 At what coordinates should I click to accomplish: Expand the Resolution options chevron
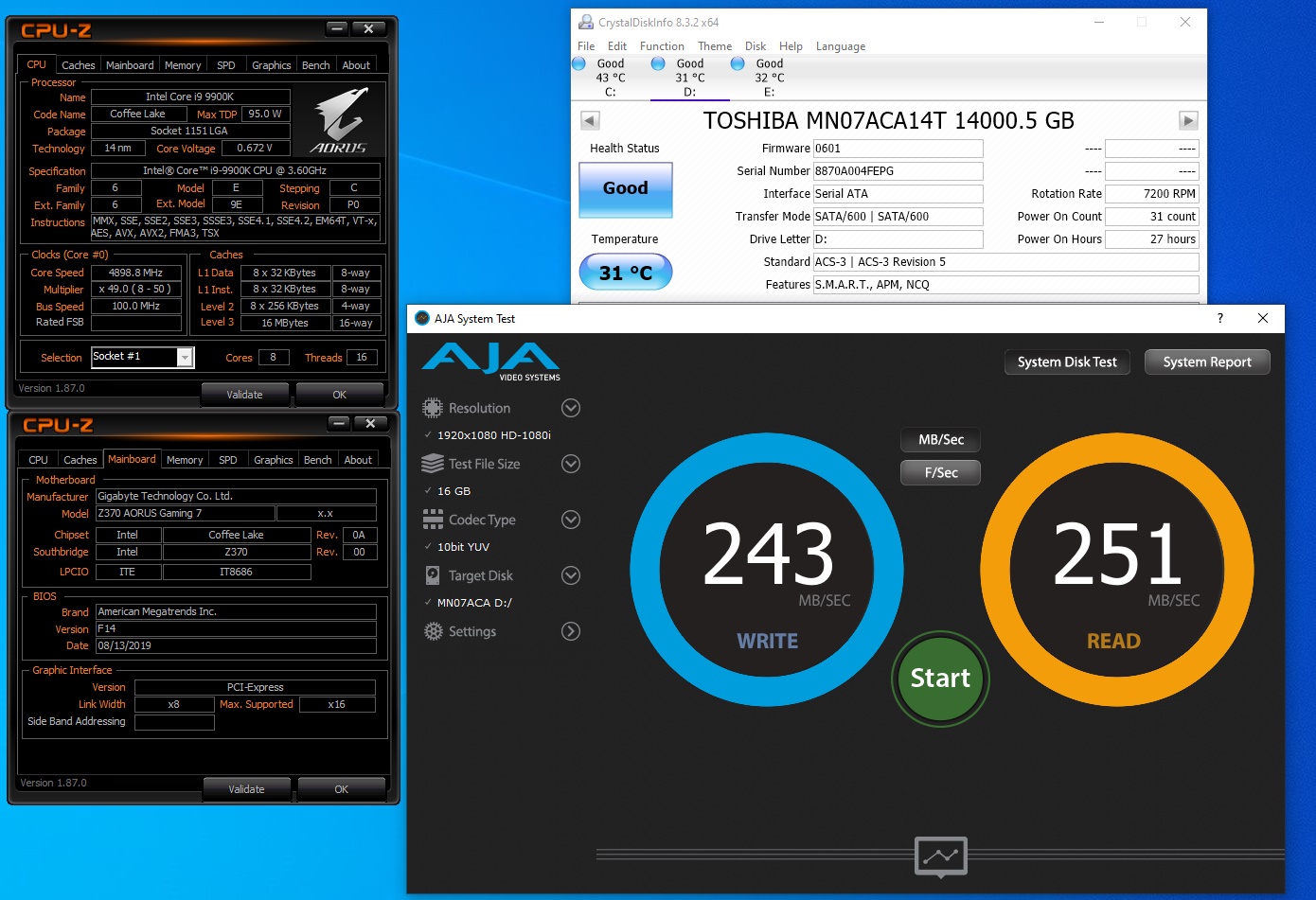click(x=570, y=408)
